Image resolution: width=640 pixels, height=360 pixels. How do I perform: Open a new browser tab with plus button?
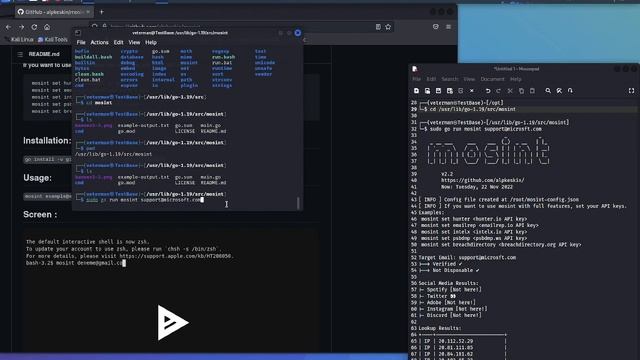102,12
